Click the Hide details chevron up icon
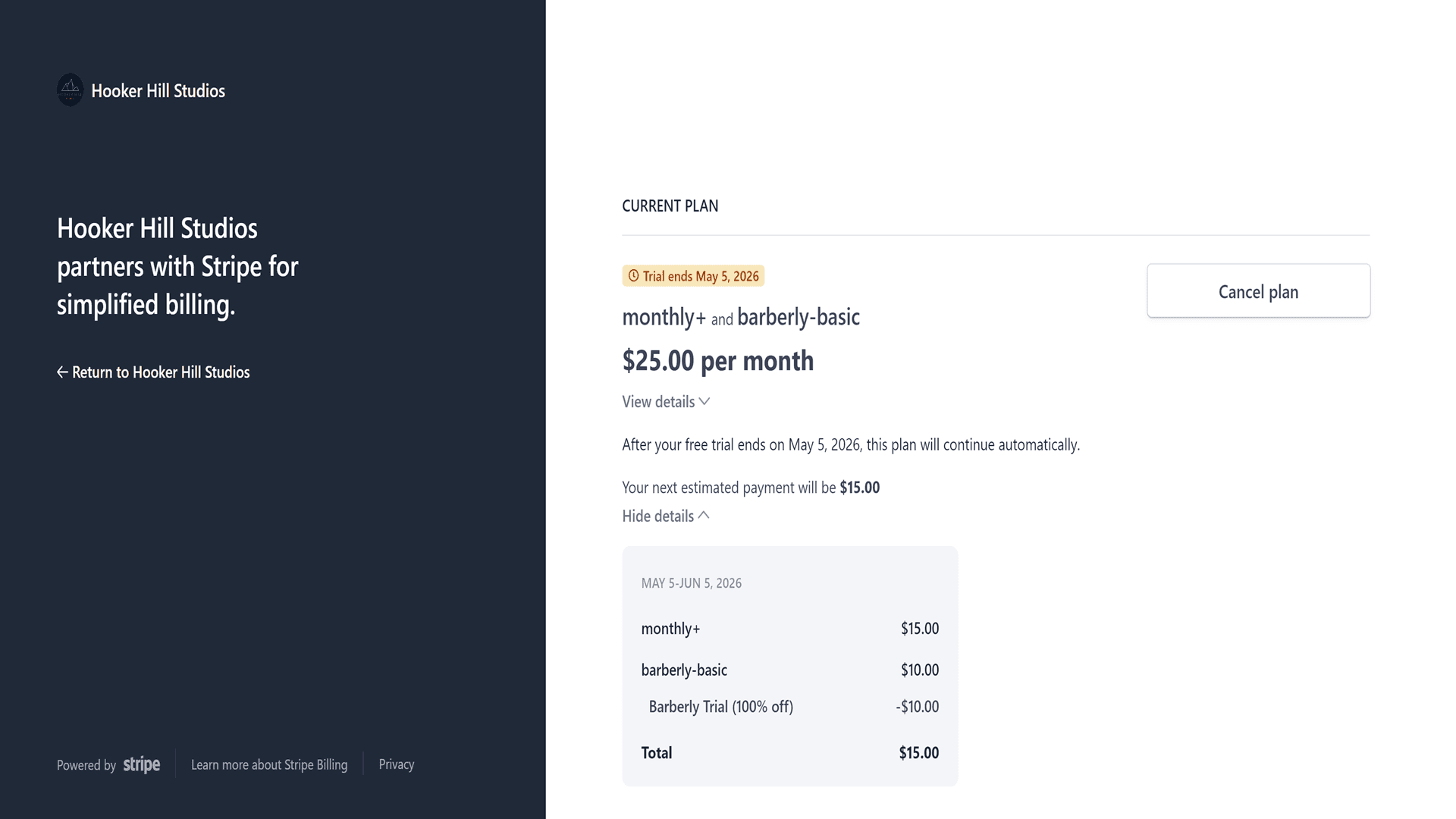The height and width of the screenshot is (819, 1456). point(704,516)
